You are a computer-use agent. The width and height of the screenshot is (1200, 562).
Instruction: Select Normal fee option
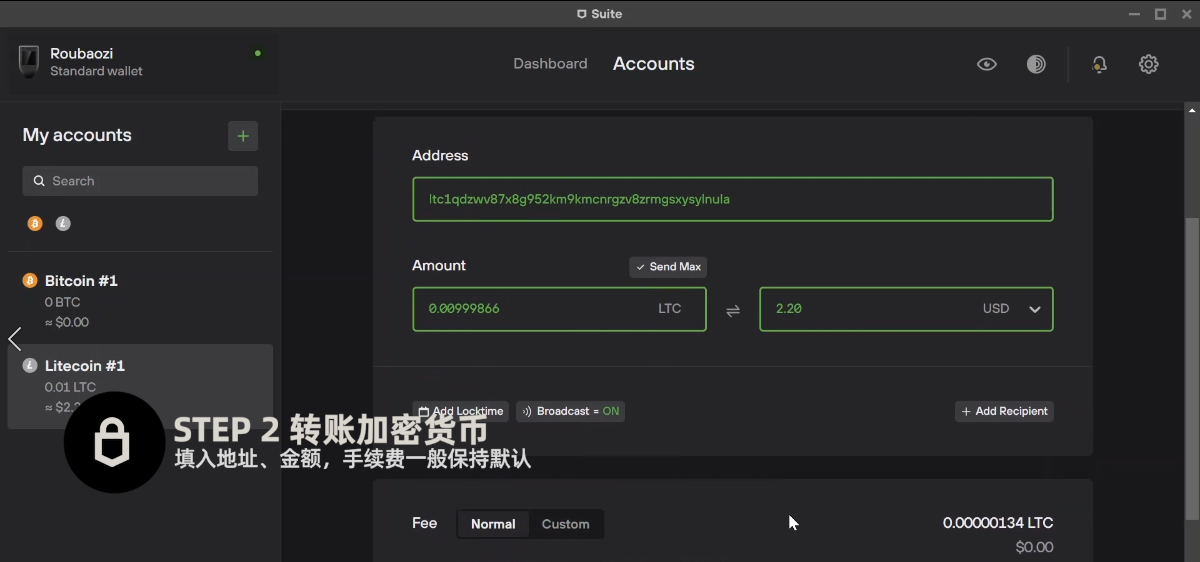[x=493, y=524]
